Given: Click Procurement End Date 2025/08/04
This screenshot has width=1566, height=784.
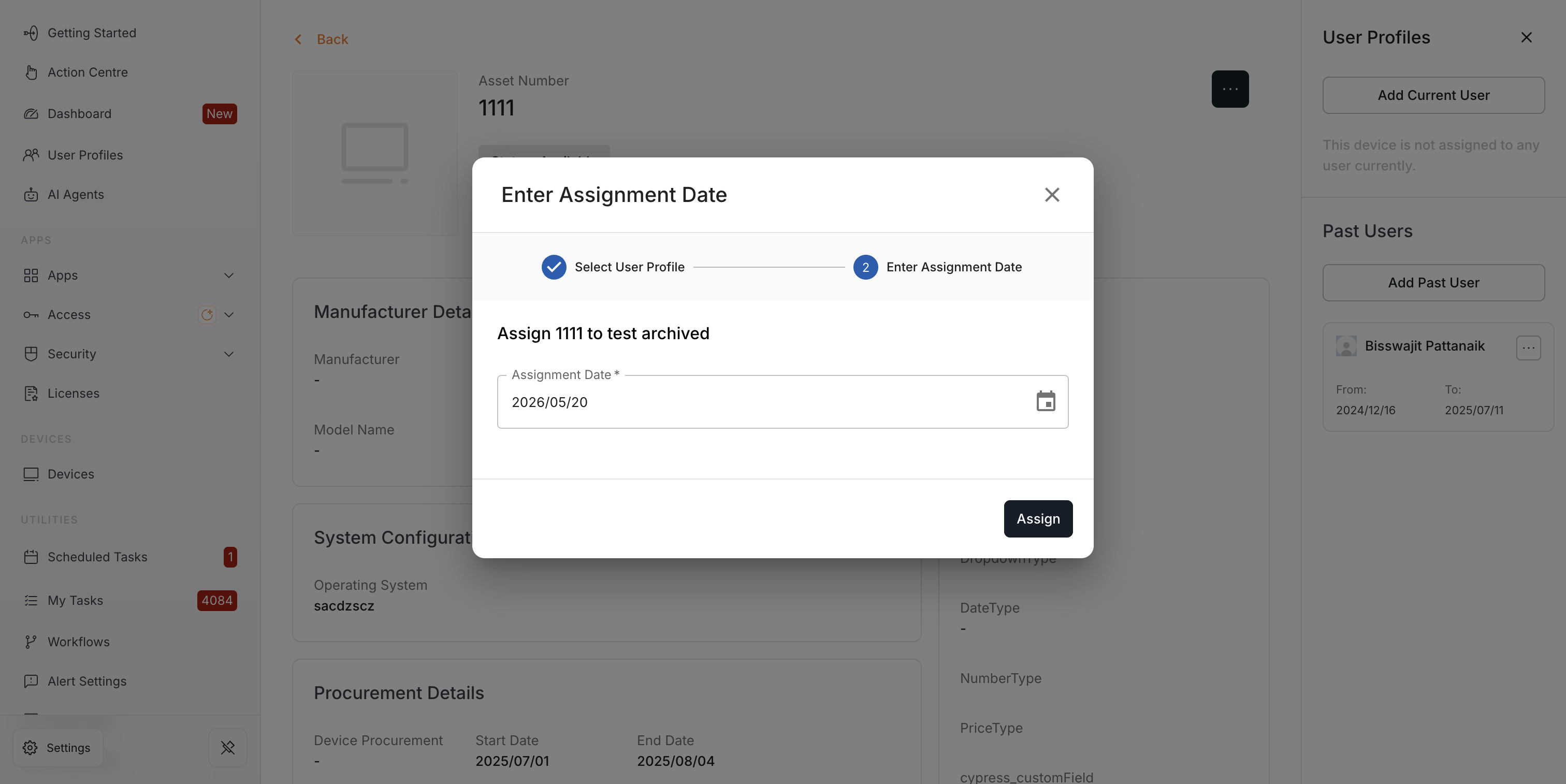Looking at the screenshot, I should pos(675,761).
